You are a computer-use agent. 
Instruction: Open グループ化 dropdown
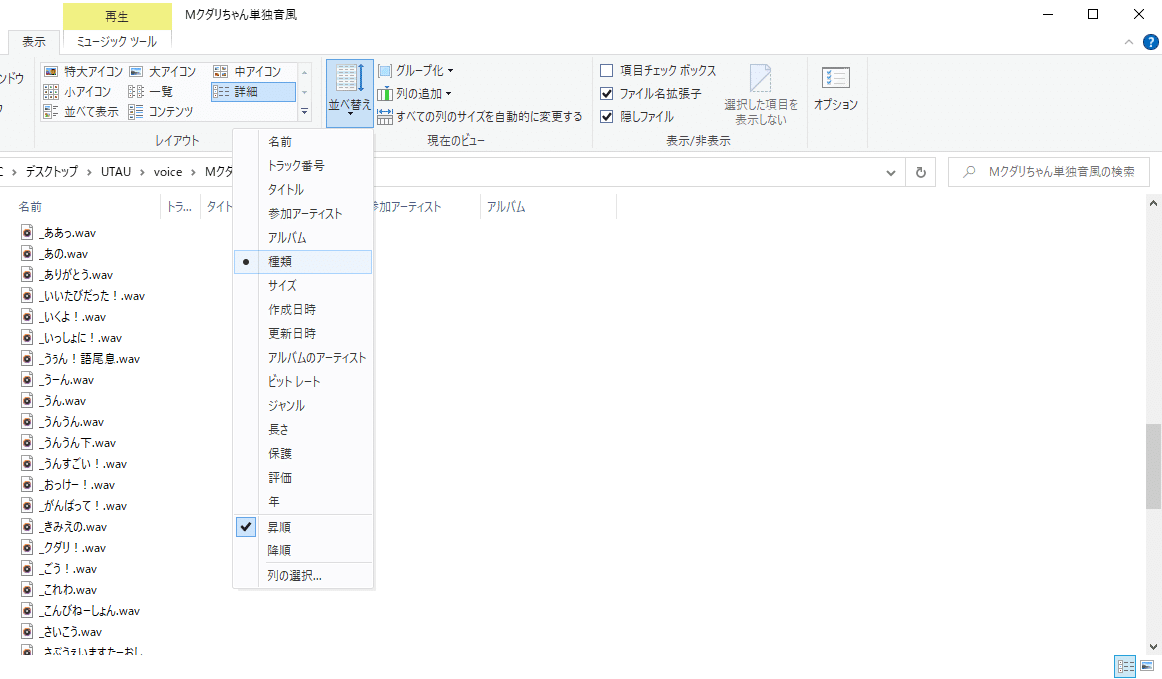[416, 70]
